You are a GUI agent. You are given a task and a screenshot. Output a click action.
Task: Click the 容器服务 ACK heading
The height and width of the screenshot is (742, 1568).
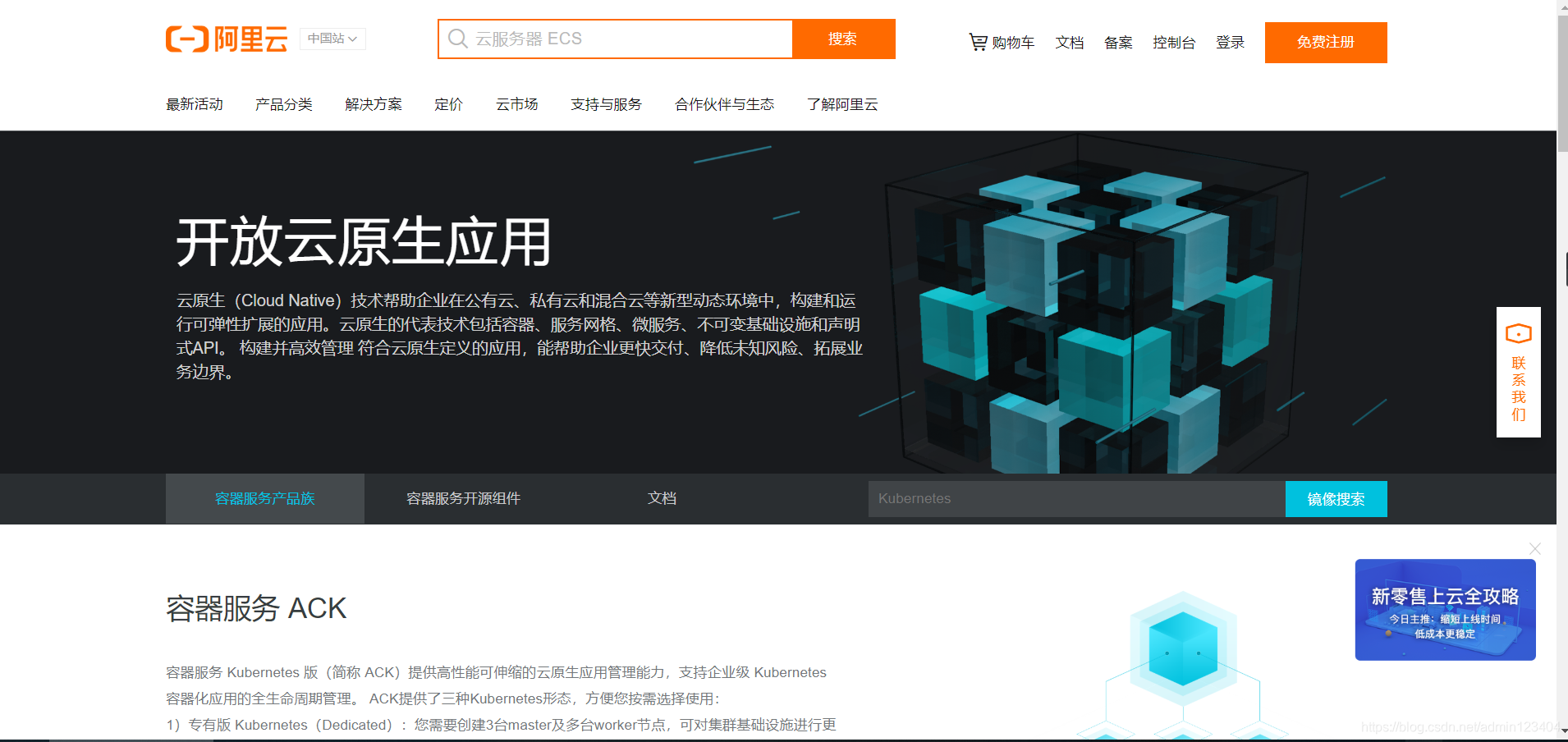point(256,609)
